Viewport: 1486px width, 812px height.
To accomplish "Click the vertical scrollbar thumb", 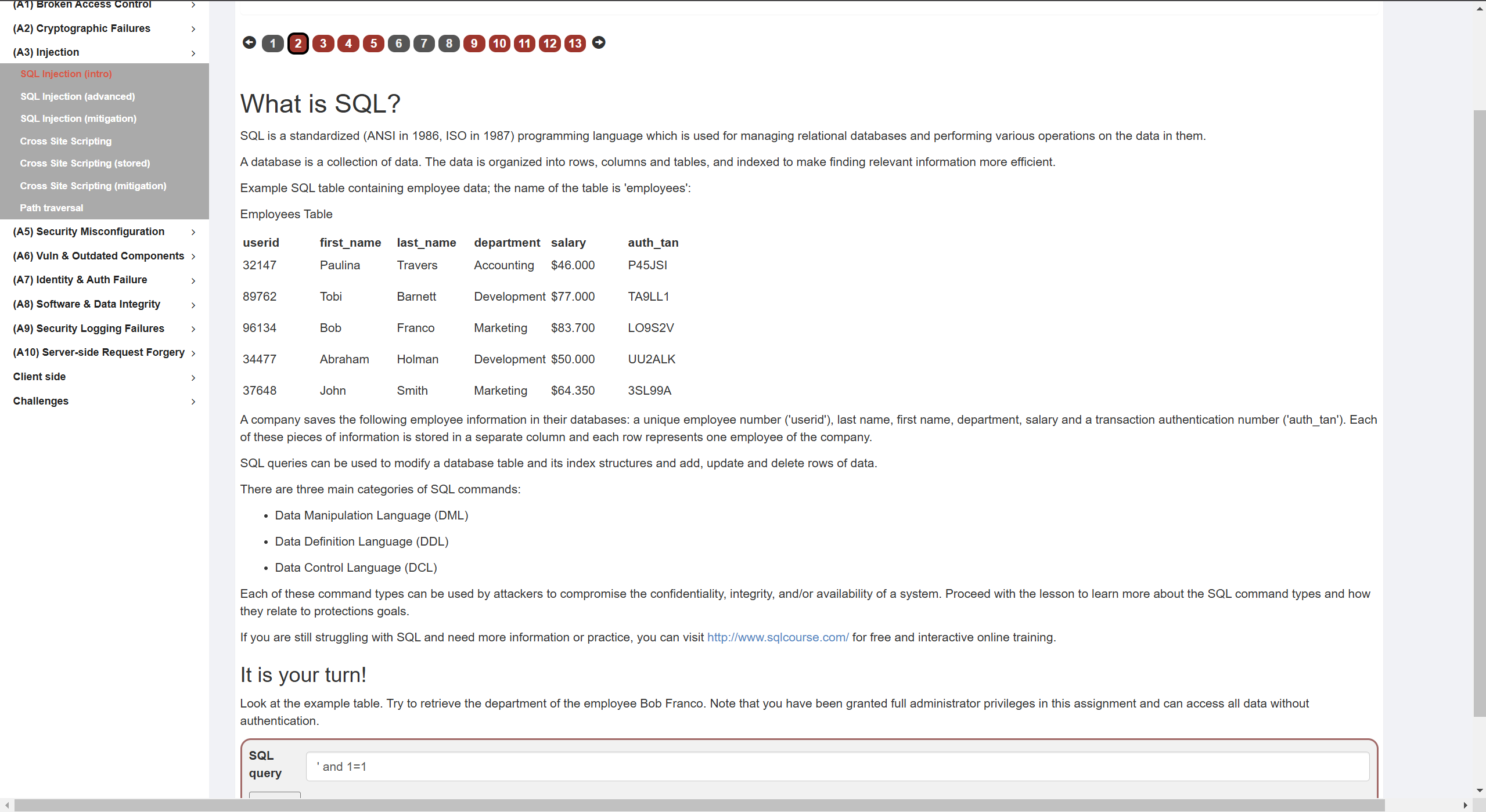I will click(1480, 412).
